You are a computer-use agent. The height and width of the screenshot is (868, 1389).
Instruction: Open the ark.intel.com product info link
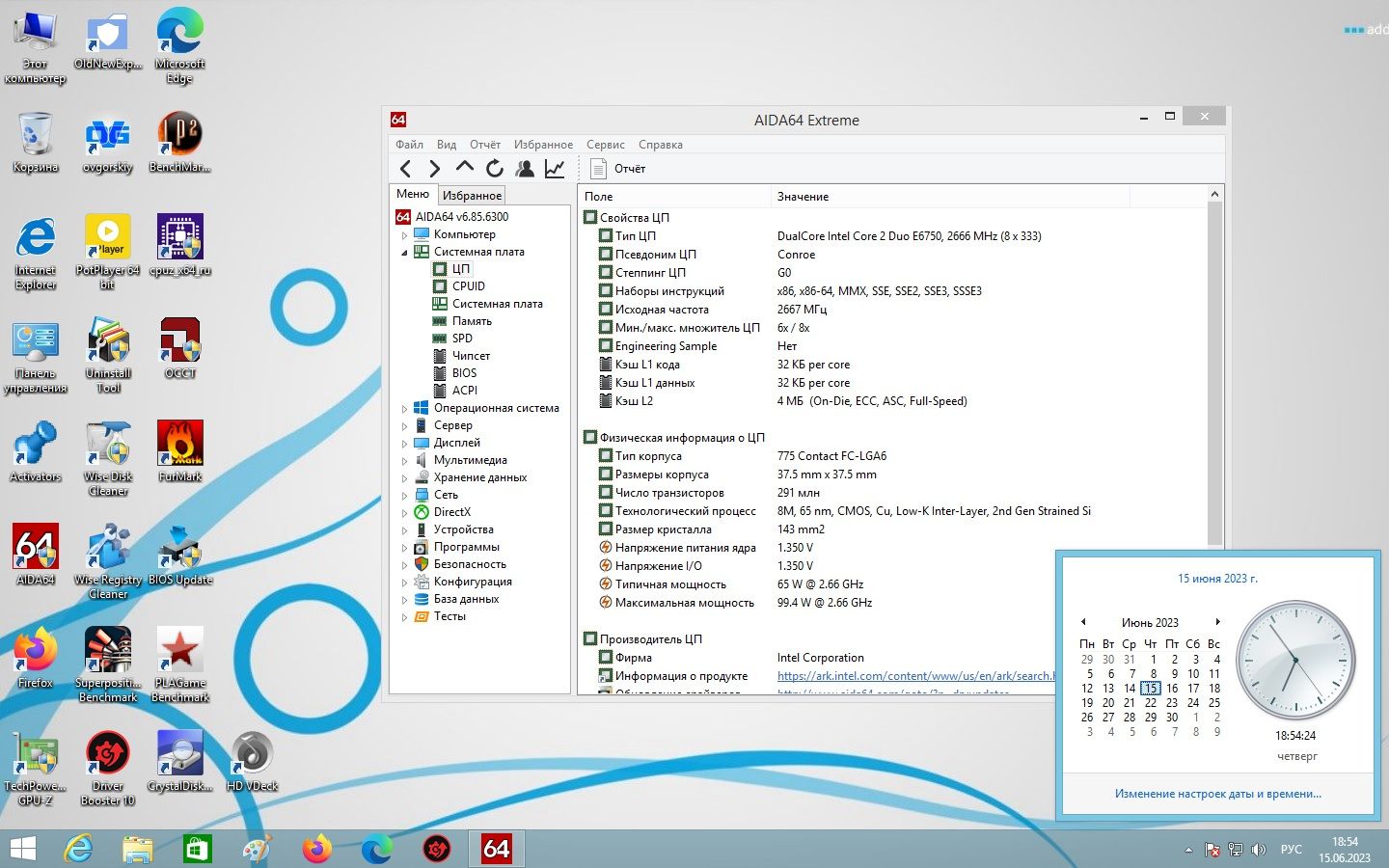[x=915, y=676]
